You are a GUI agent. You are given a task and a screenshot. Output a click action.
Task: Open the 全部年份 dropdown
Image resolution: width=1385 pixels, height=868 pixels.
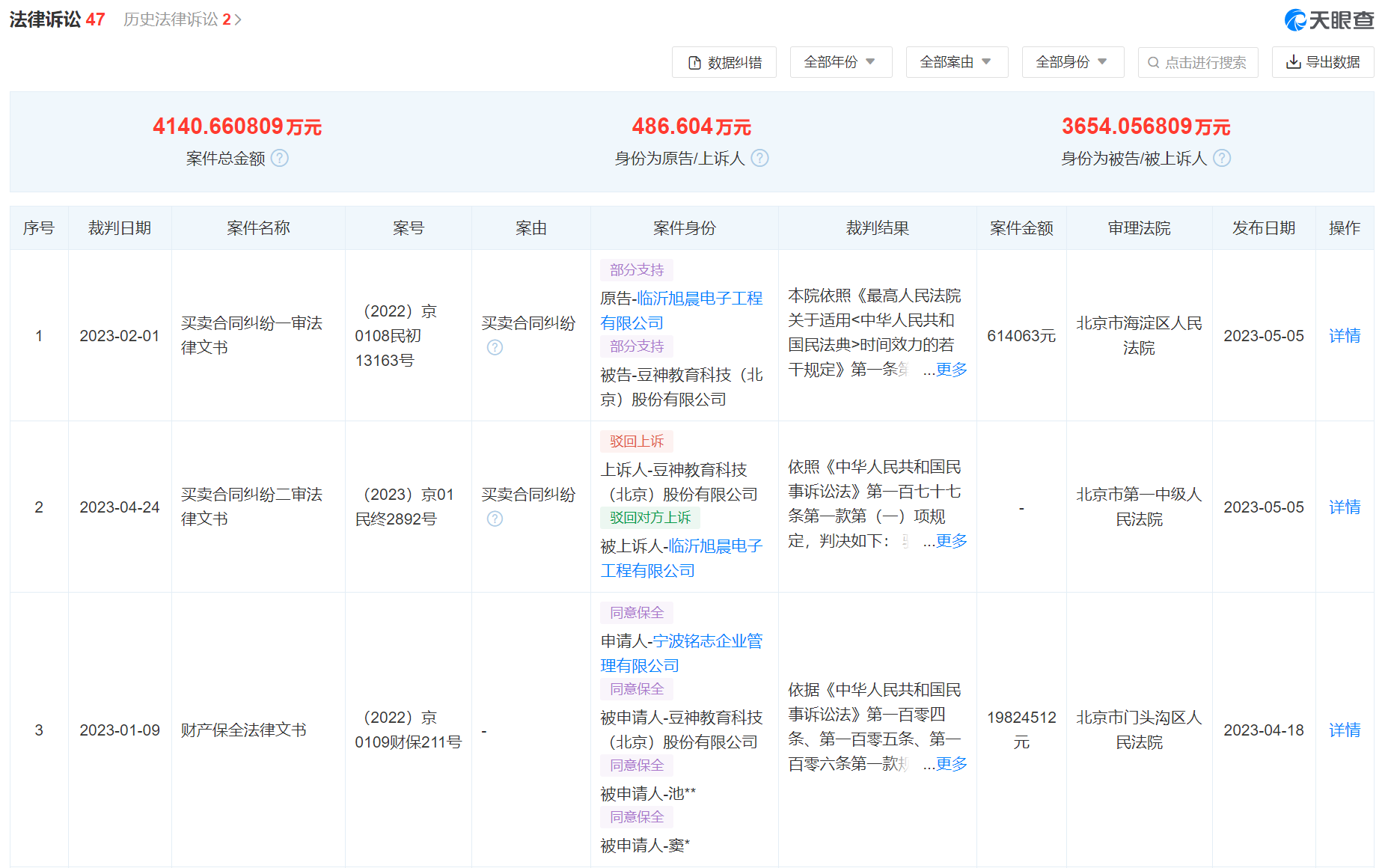coord(840,62)
